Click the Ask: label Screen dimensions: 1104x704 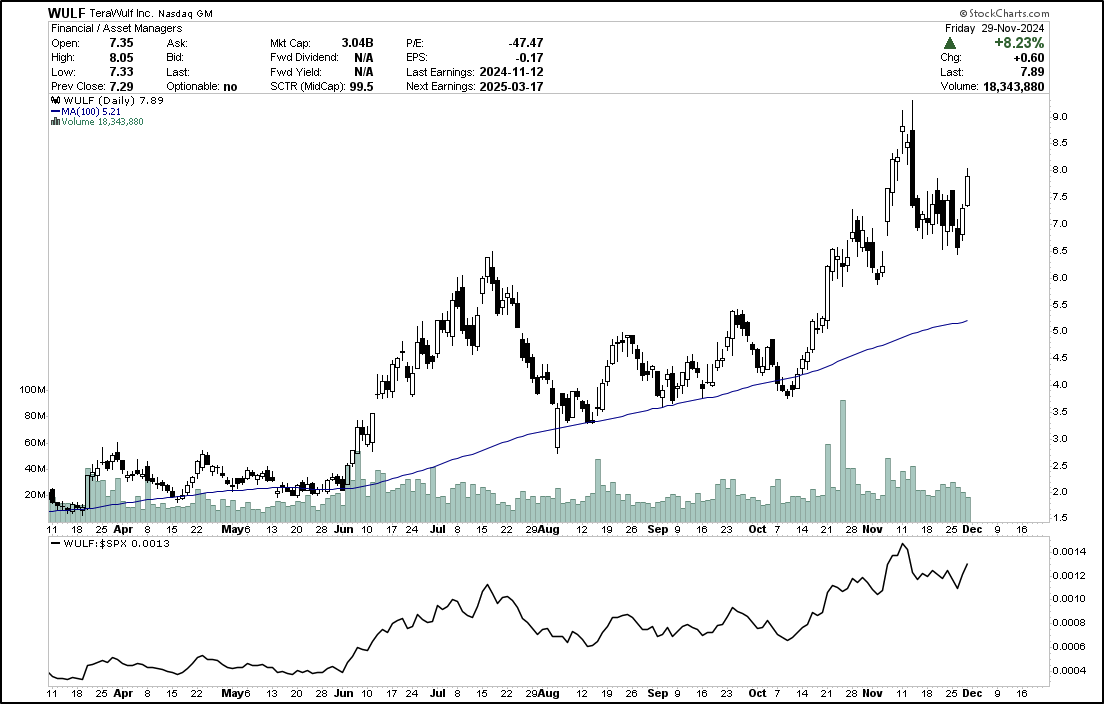(177, 43)
